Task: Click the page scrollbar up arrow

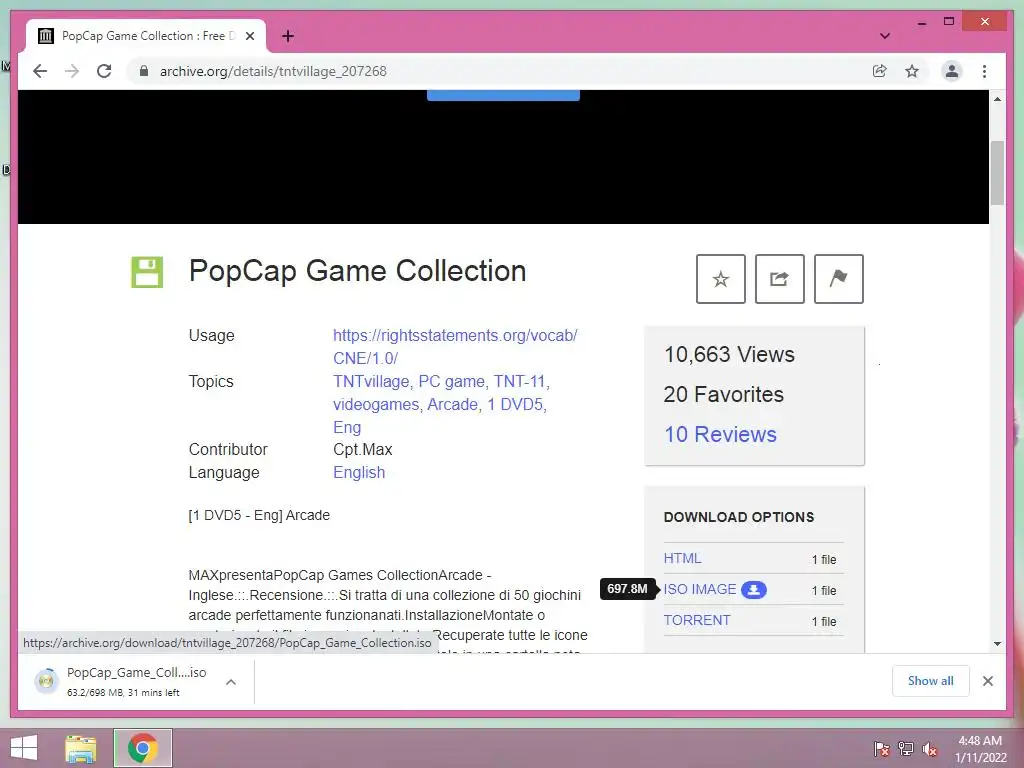Action: point(997,99)
